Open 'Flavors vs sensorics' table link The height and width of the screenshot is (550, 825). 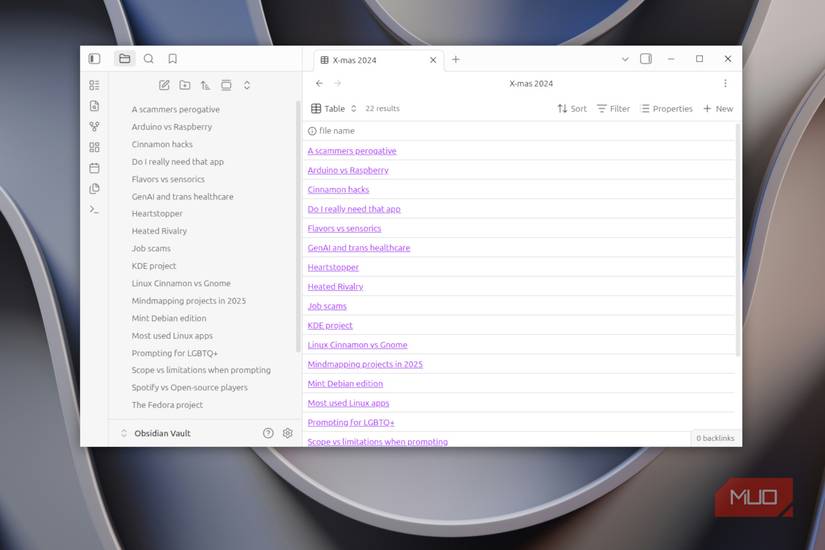tap(344, 228)
